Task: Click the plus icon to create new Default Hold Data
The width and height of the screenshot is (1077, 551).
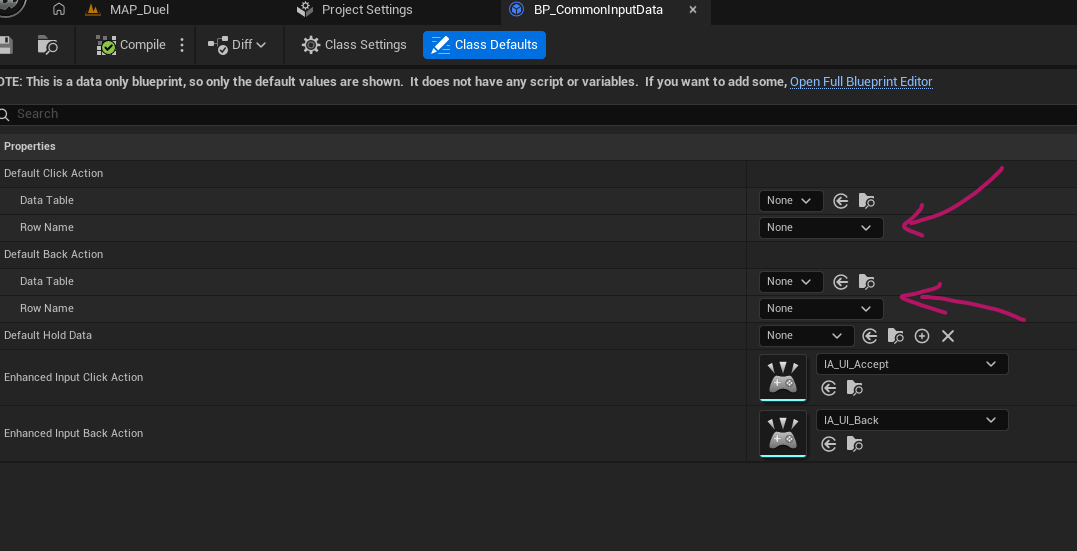Action: (x=922, y=336)
